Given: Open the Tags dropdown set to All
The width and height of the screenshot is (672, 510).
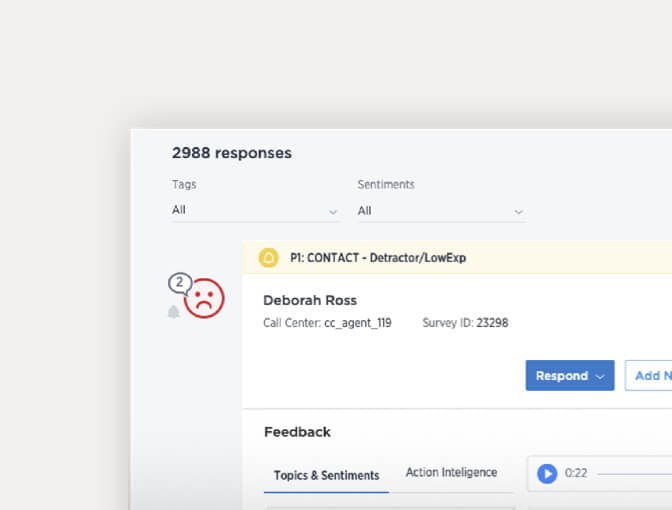Looking at the screenshot, I should [x=255, y=210].
